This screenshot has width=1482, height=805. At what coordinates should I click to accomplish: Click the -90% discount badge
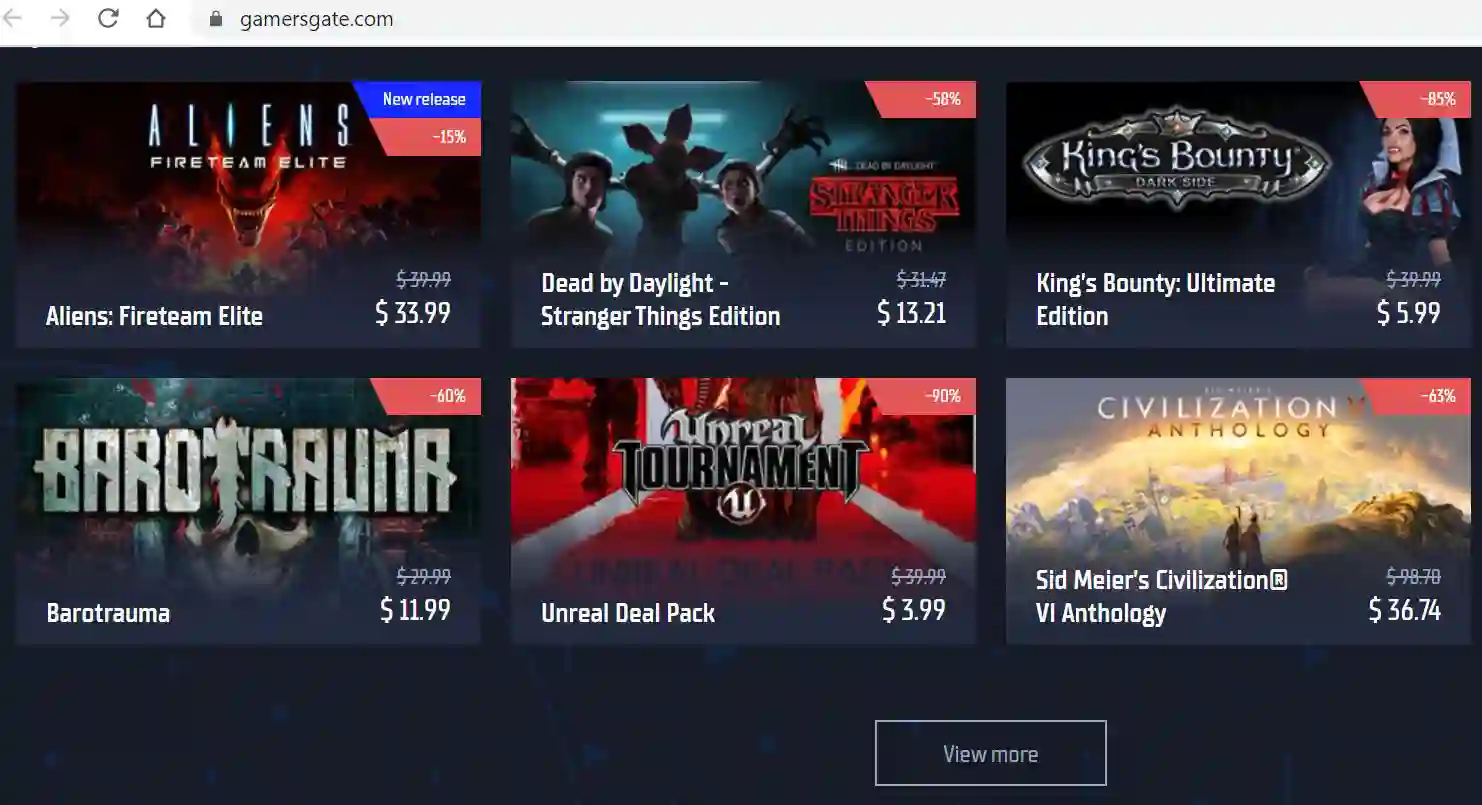pyautogui.click(x=942, y=396)
